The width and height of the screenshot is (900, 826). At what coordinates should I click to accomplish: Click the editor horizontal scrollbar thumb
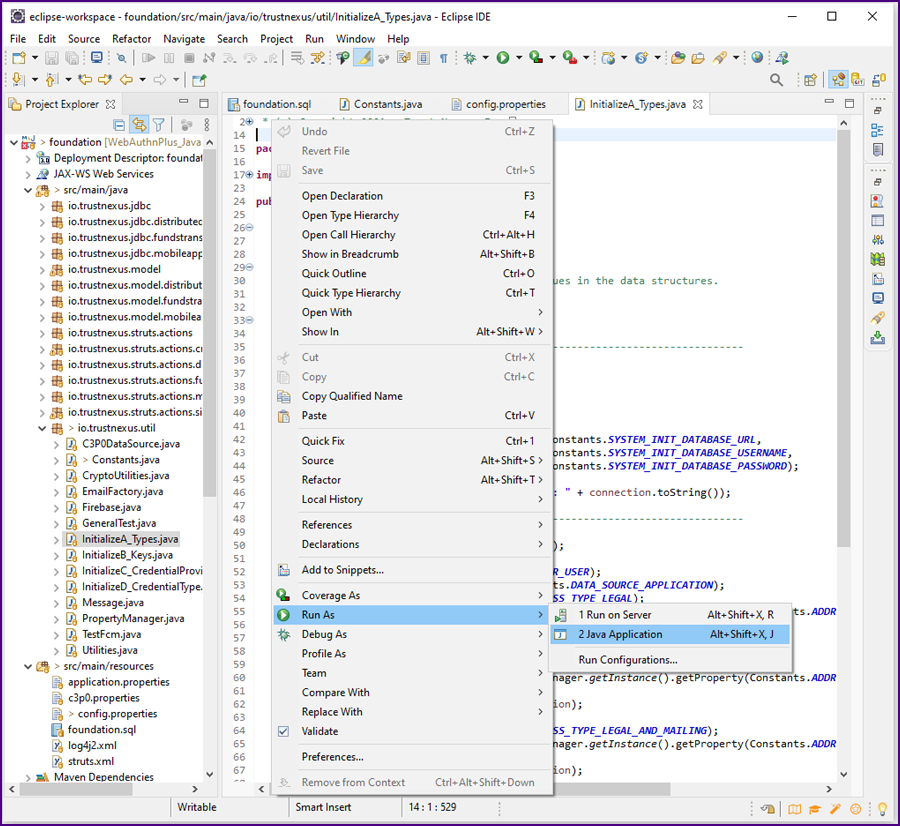click(611, 789)
